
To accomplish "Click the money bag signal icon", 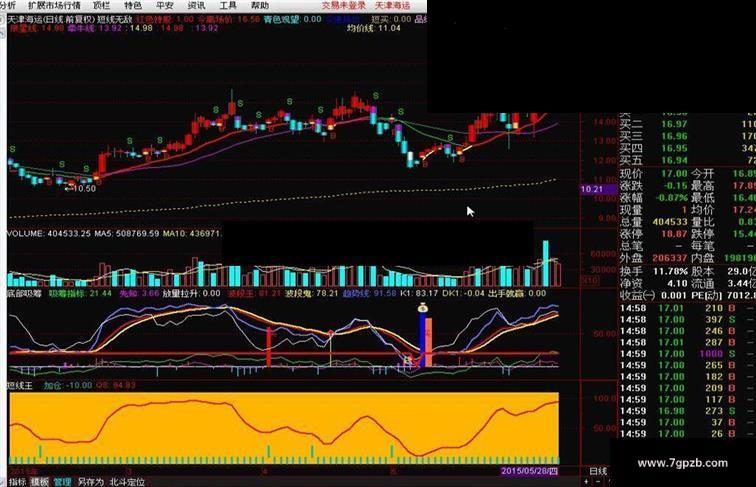I will click(423, 308).
